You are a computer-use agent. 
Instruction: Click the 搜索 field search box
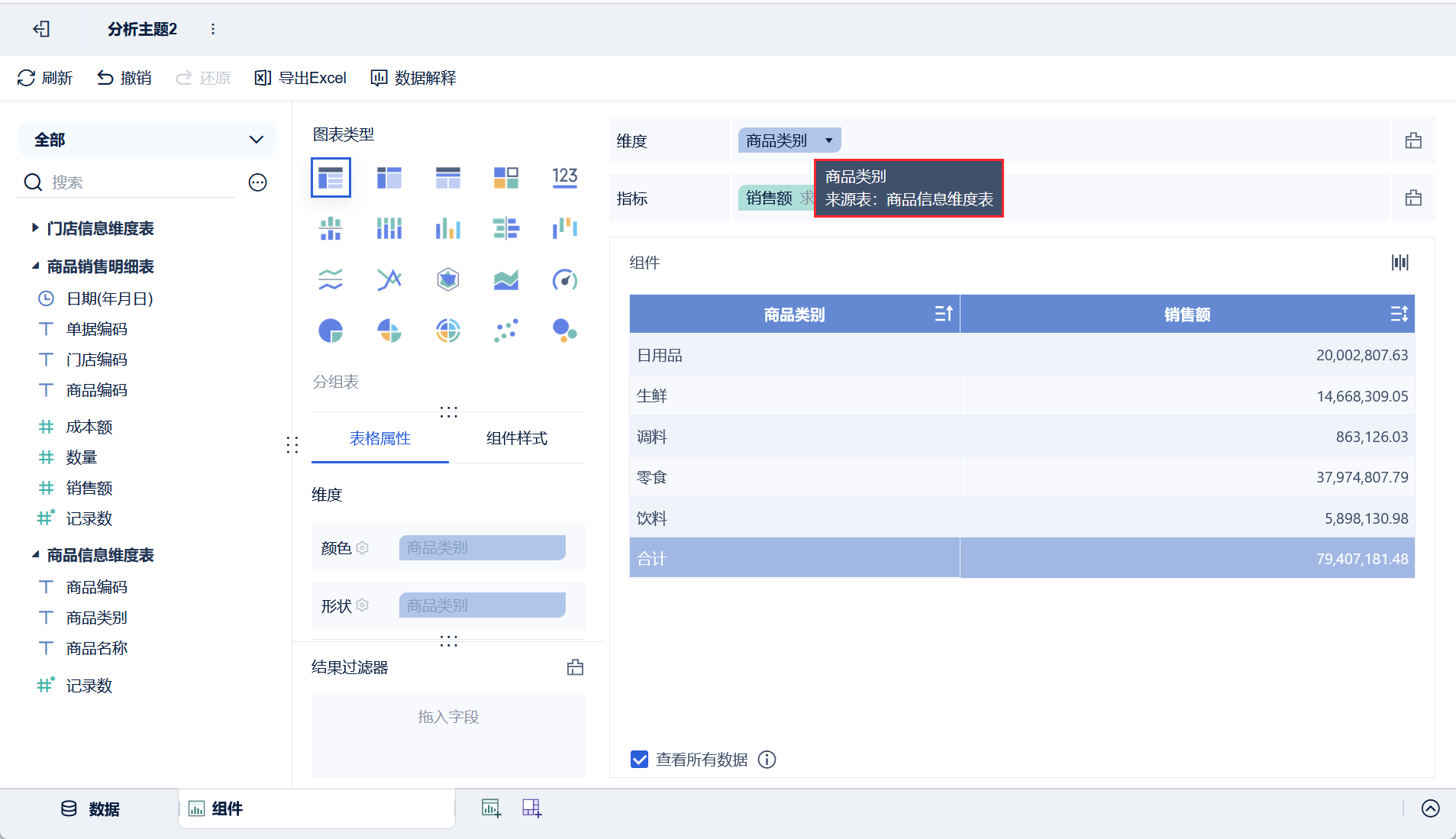click(x=142, y=182)
